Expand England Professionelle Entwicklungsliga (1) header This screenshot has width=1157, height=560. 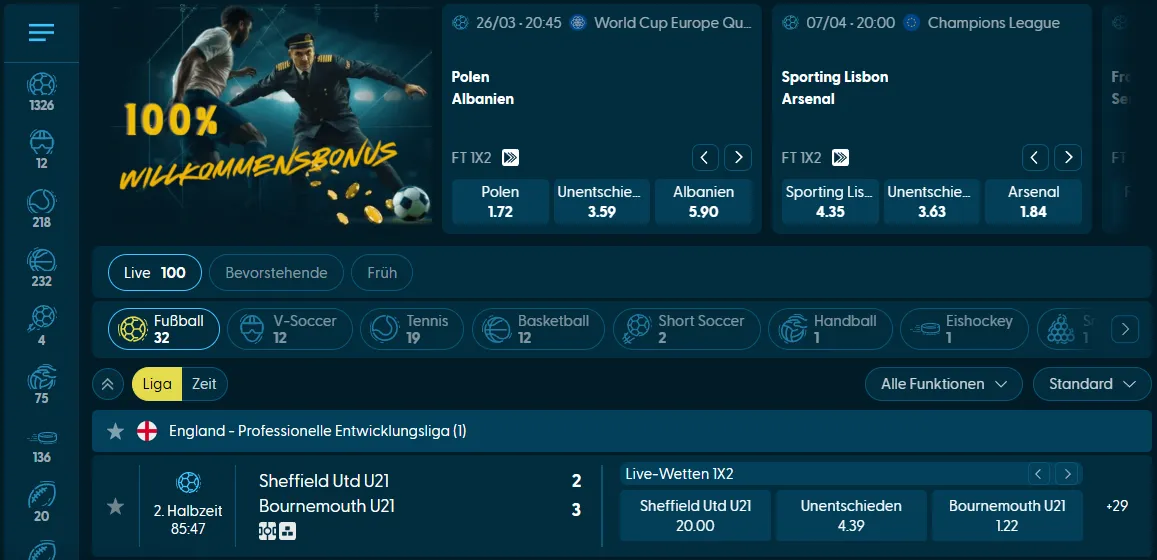pyautogui.click(x=621, y=431)
